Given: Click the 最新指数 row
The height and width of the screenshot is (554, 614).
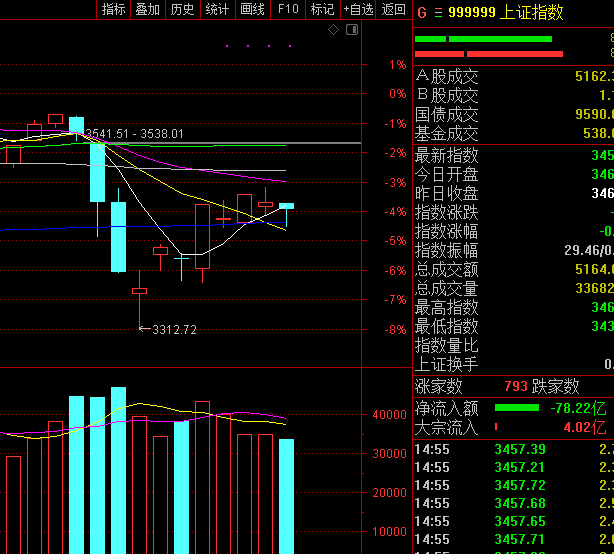Looking at the screenshot, I should (x=447, y=156).
